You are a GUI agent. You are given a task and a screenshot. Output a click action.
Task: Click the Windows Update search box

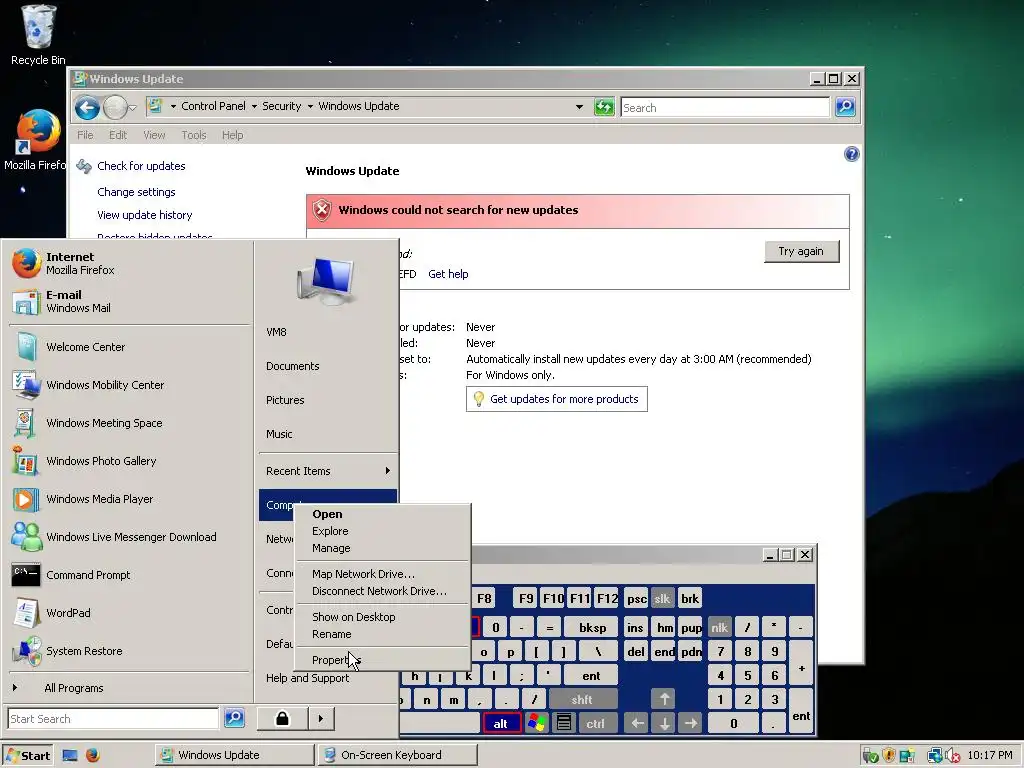[x=725, y=108]
